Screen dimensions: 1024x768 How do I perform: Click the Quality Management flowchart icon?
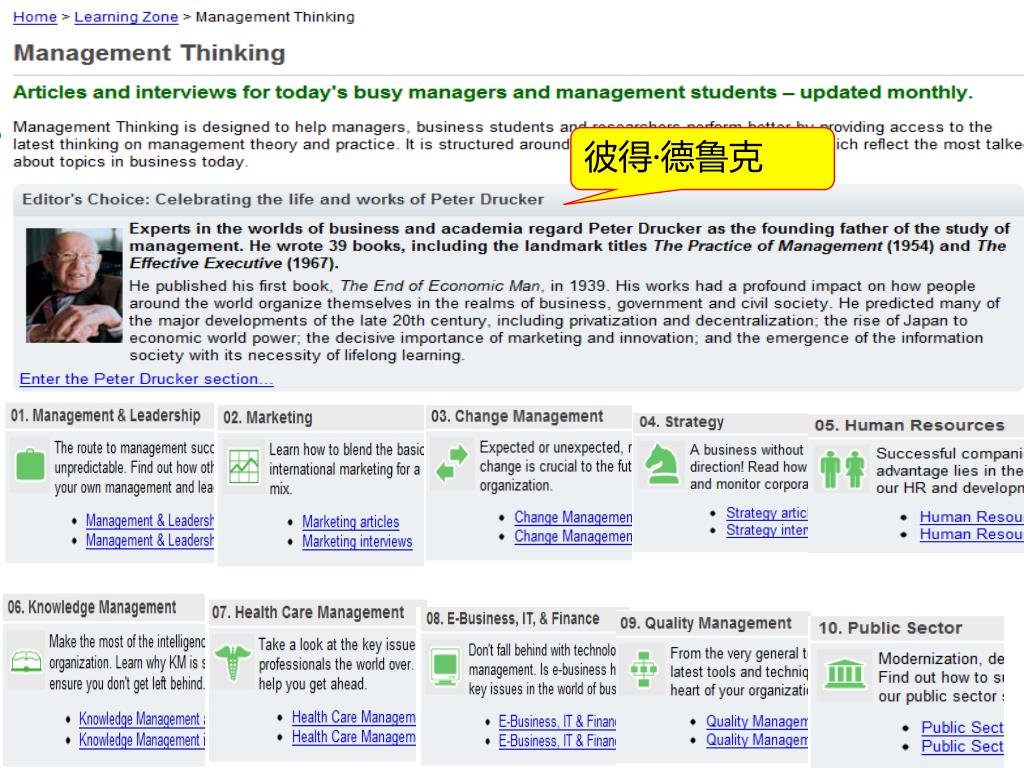tap(643, 668)
